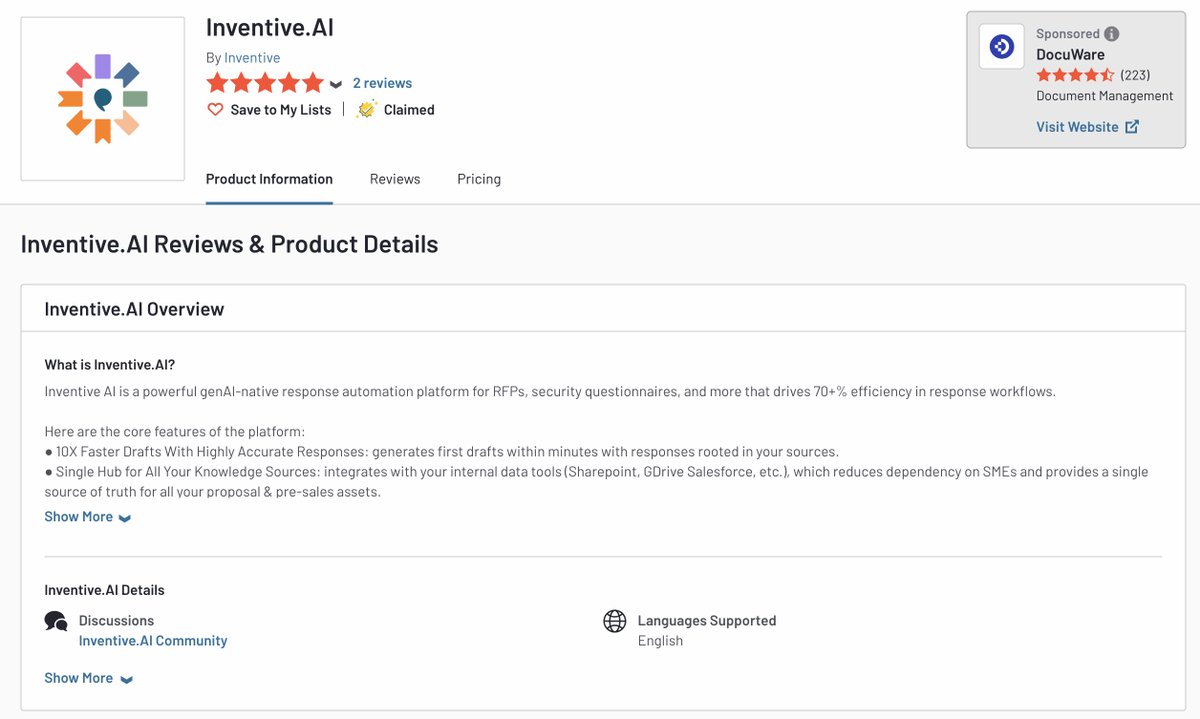
Task: Expand Inventive.AI Details with Show More
Action: (x=88, y=678)
